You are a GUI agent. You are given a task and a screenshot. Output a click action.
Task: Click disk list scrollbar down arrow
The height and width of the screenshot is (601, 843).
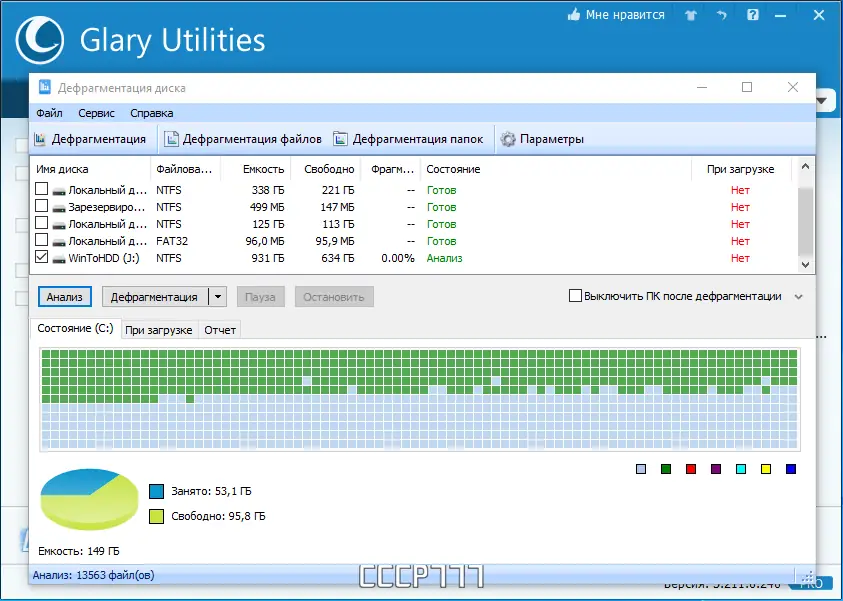click(805, 264)
